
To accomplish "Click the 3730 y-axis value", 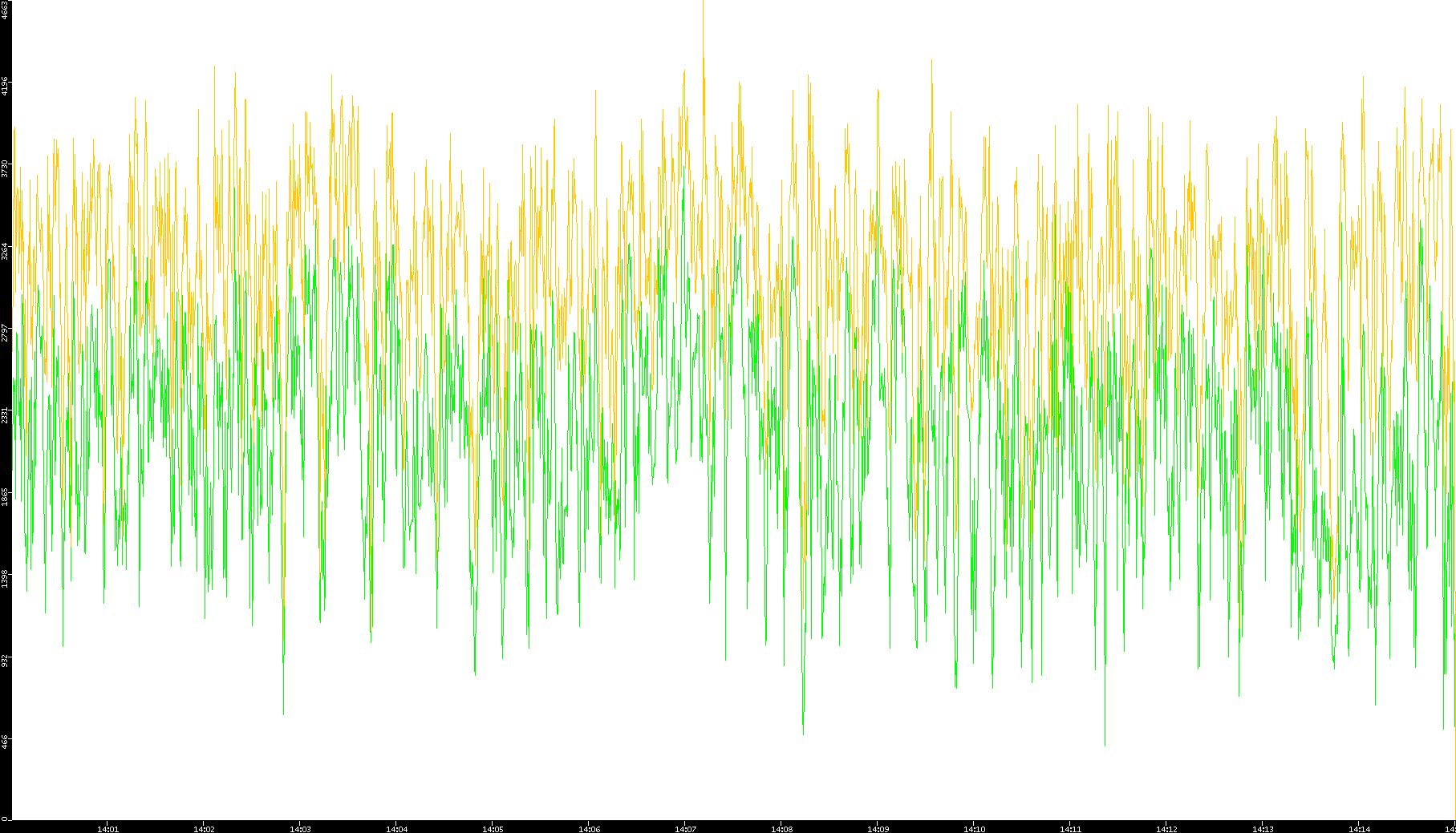I will click(x=6, y=168).
